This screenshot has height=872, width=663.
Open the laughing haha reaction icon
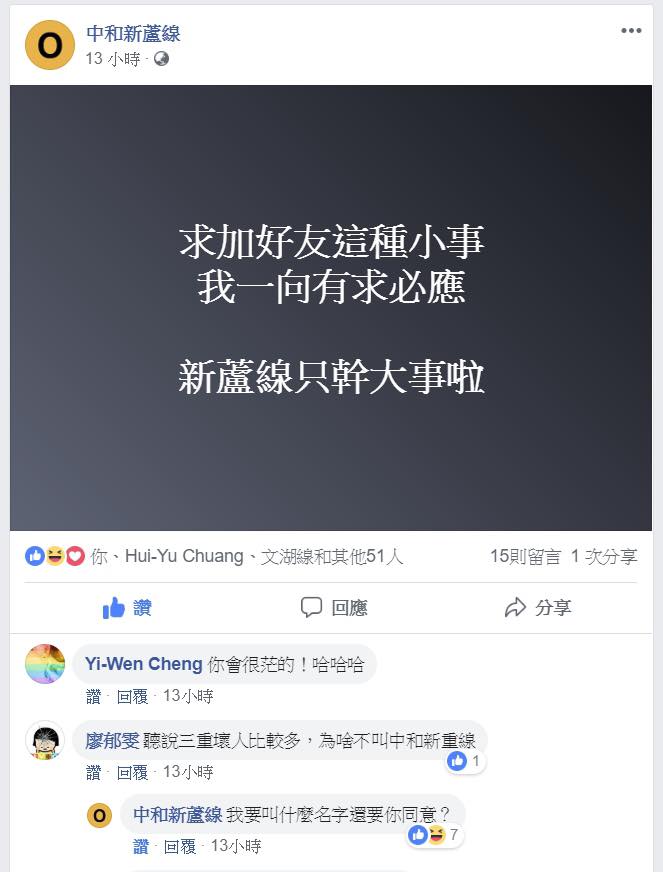pos(55,556)
